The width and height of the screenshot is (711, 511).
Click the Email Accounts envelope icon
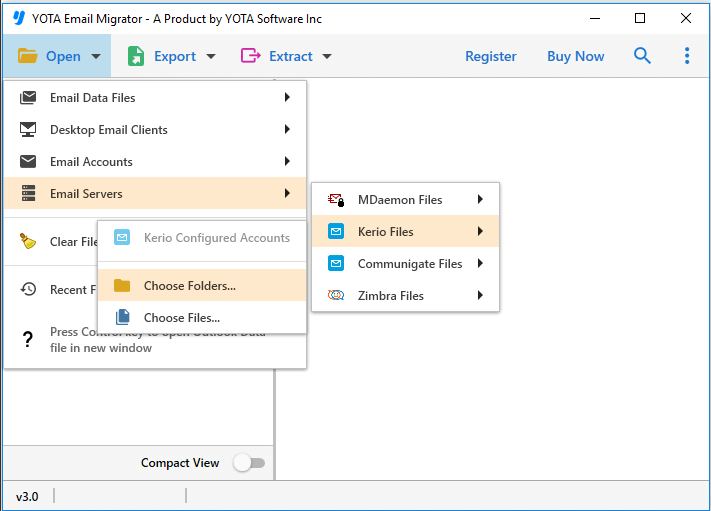click(x=28, y=161)
